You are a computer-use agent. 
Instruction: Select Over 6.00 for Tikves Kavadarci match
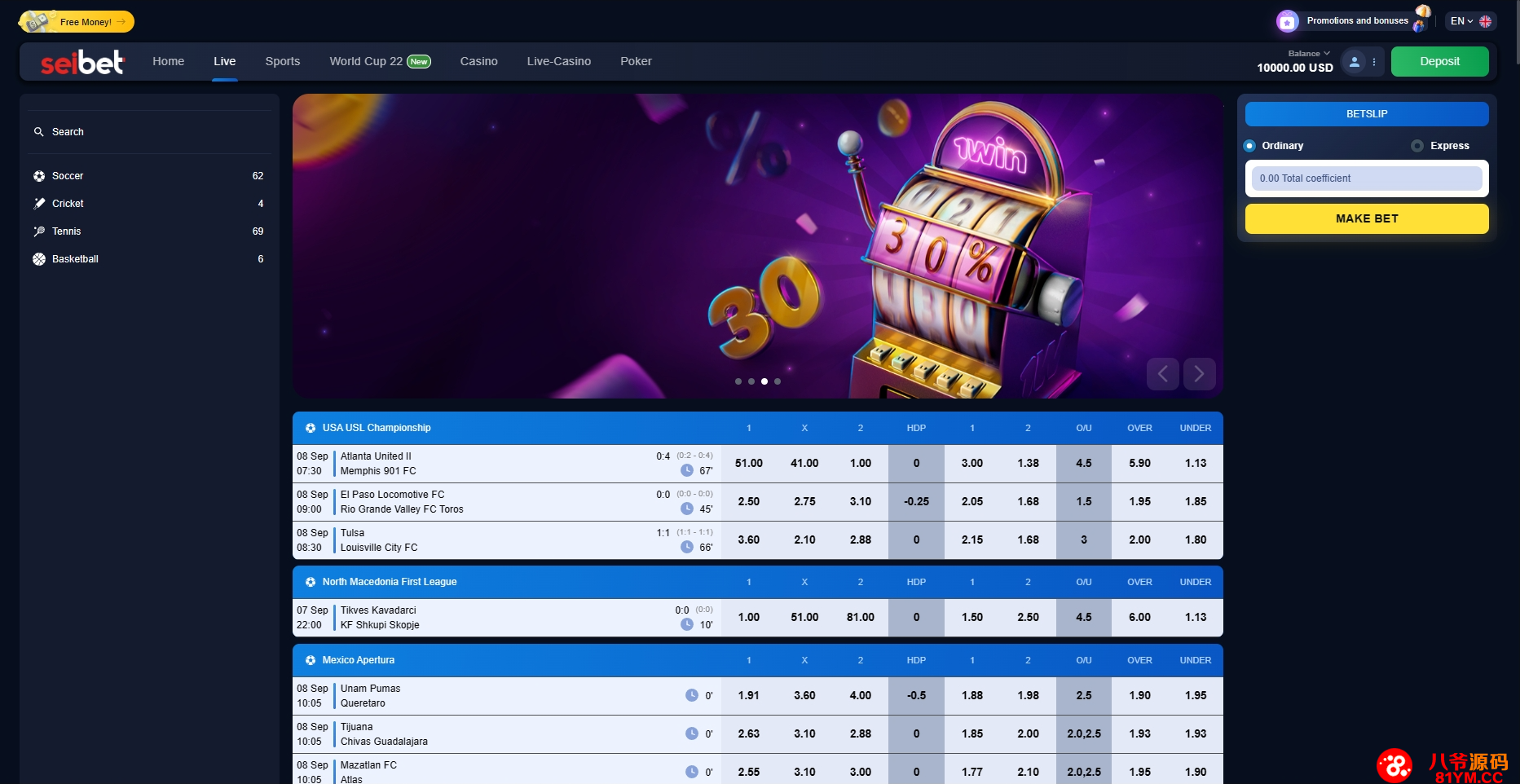coord(1140,618)
